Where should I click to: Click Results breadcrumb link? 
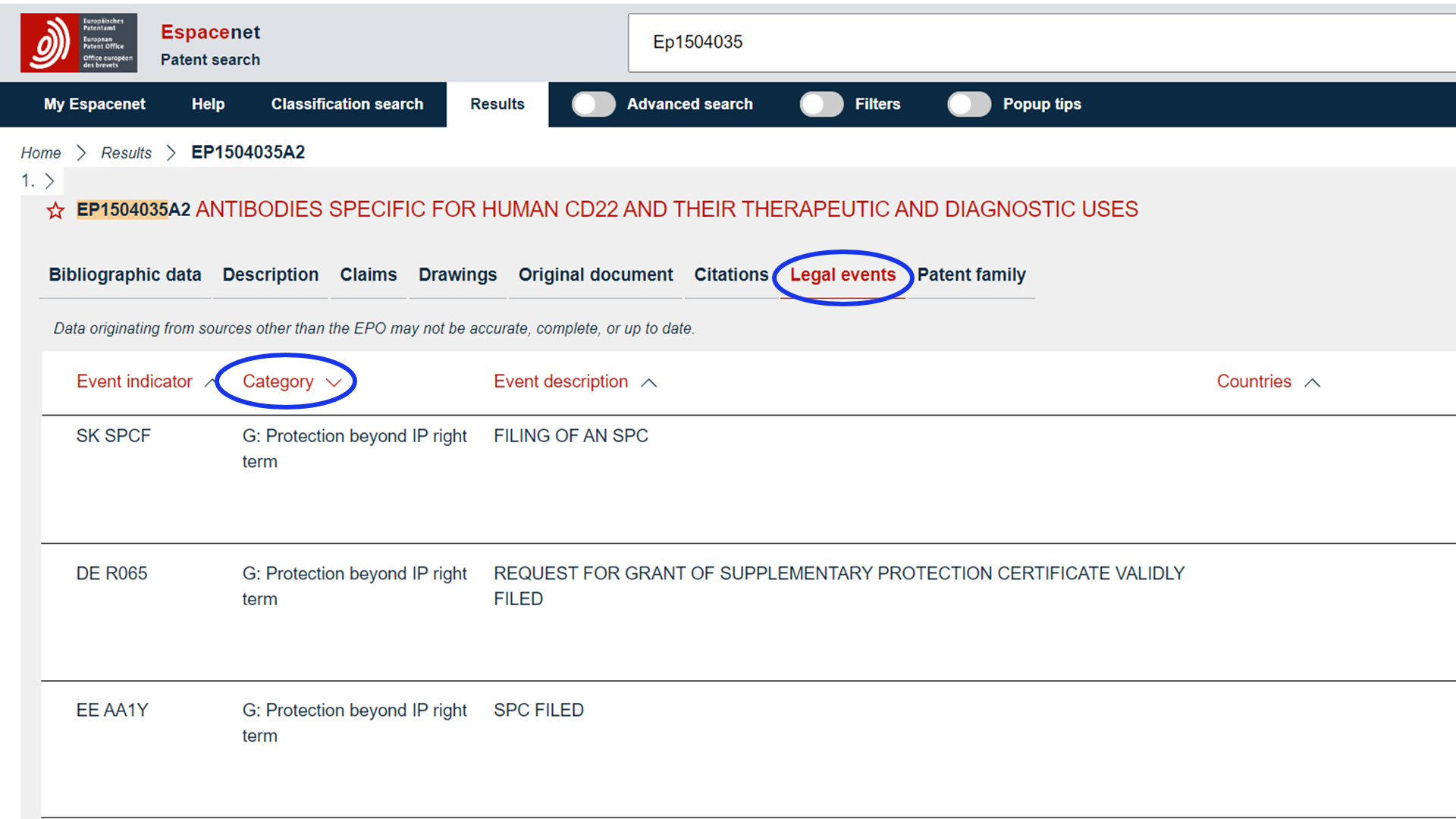126,152
